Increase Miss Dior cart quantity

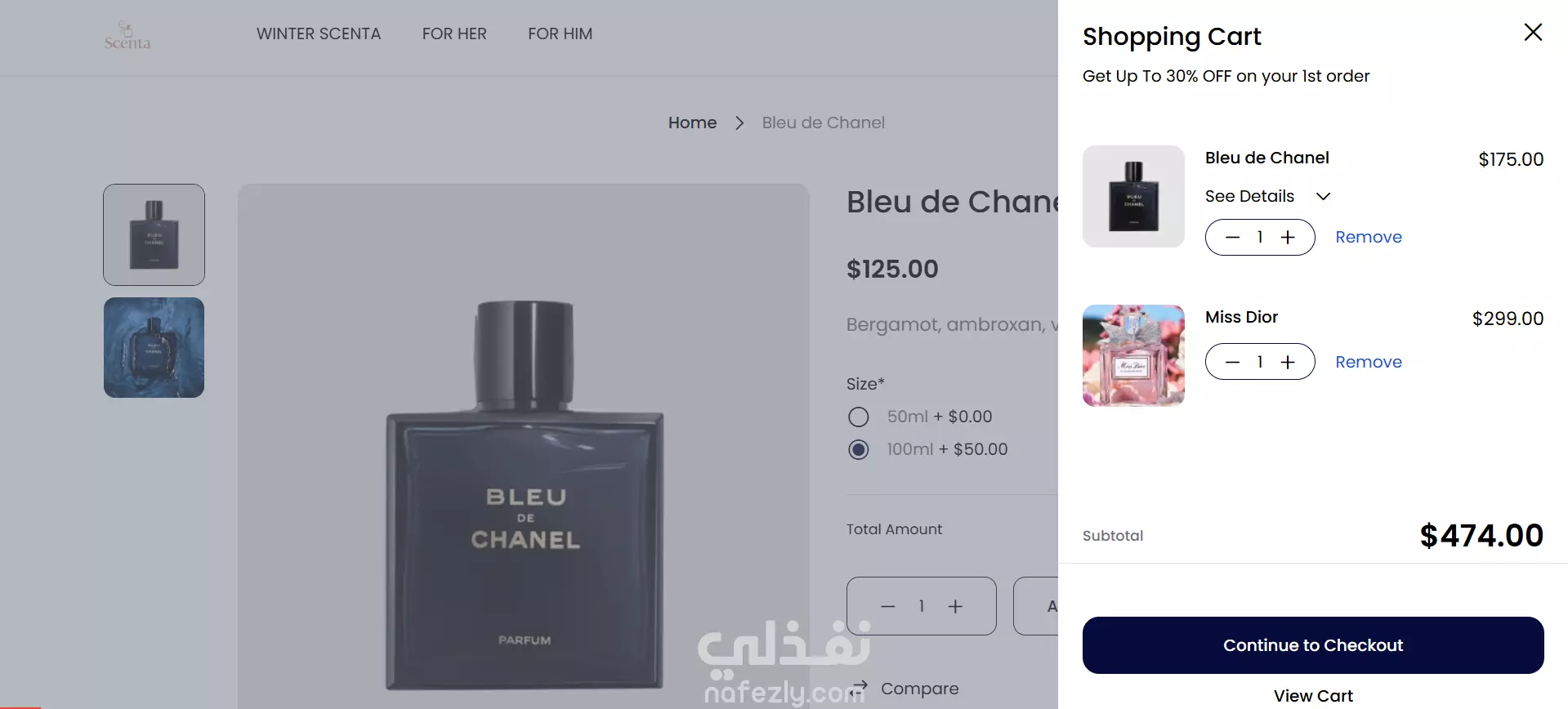tap(1288, 362)
